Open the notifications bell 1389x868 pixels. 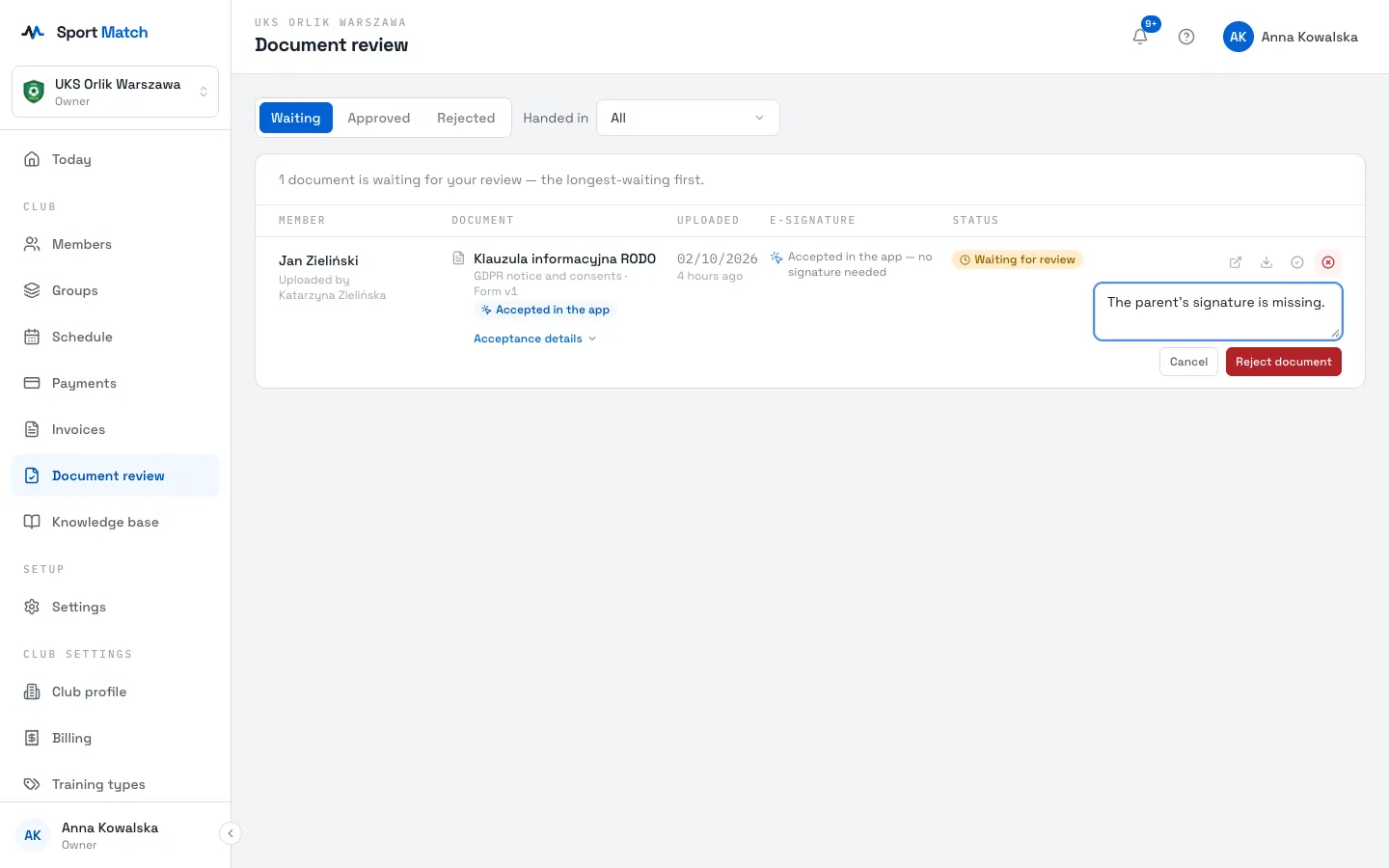pyautogui.click(x=1140, y=37)
